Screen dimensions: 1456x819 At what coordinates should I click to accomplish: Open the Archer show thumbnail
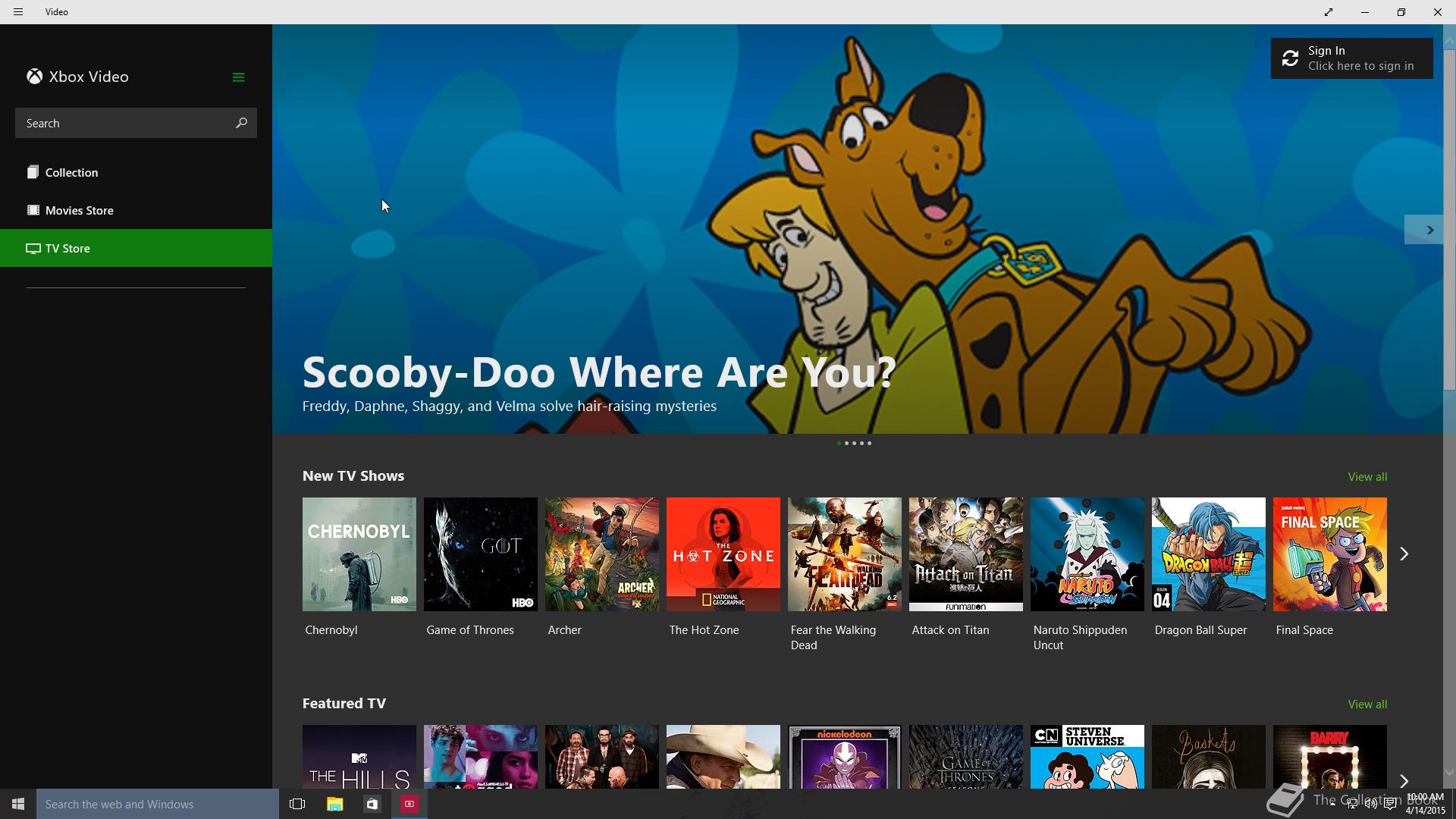click(602, 554)
